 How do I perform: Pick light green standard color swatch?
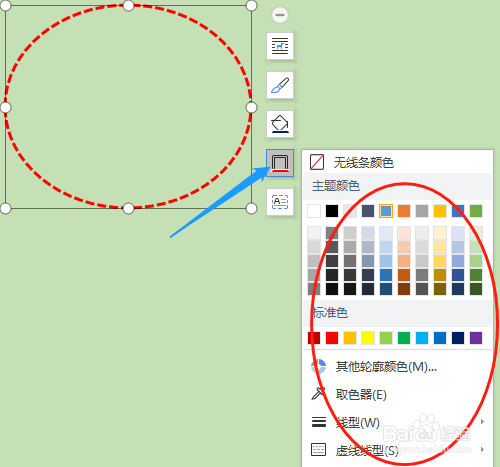(x=386, y=338)
